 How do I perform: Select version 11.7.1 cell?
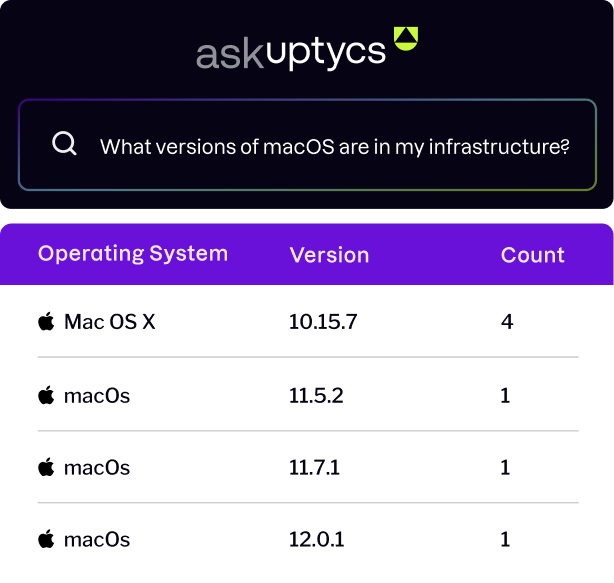(314, 467)
